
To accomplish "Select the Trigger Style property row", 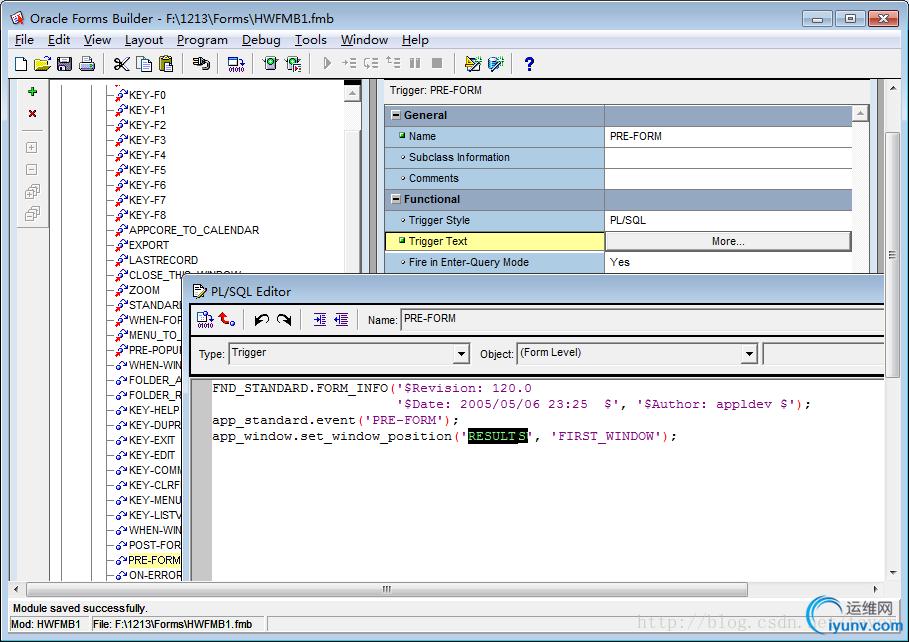I will click(618, 220).
